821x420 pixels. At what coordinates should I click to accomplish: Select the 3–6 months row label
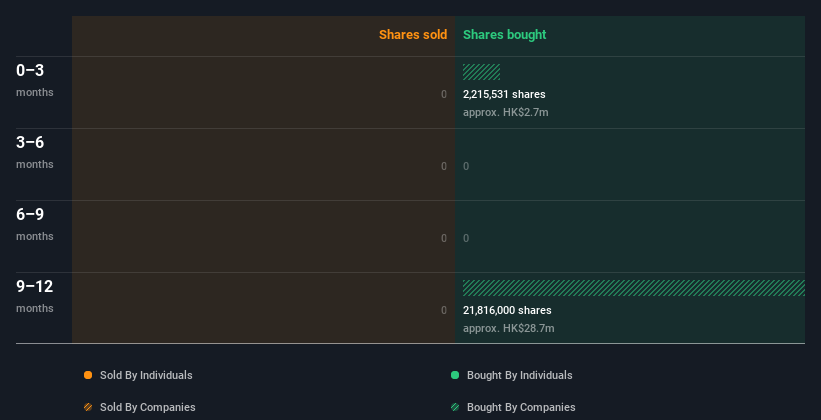pyautogui.click(x=35, y=152)
